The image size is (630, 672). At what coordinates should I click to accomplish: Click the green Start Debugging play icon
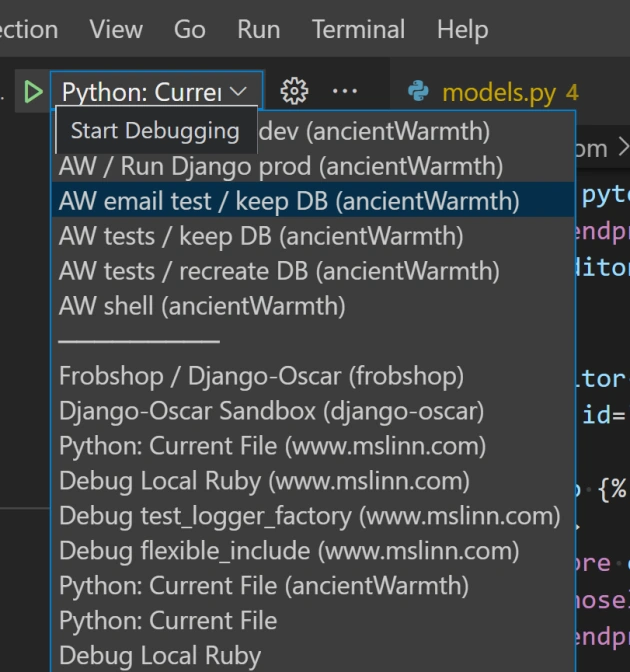pos(34,92)
